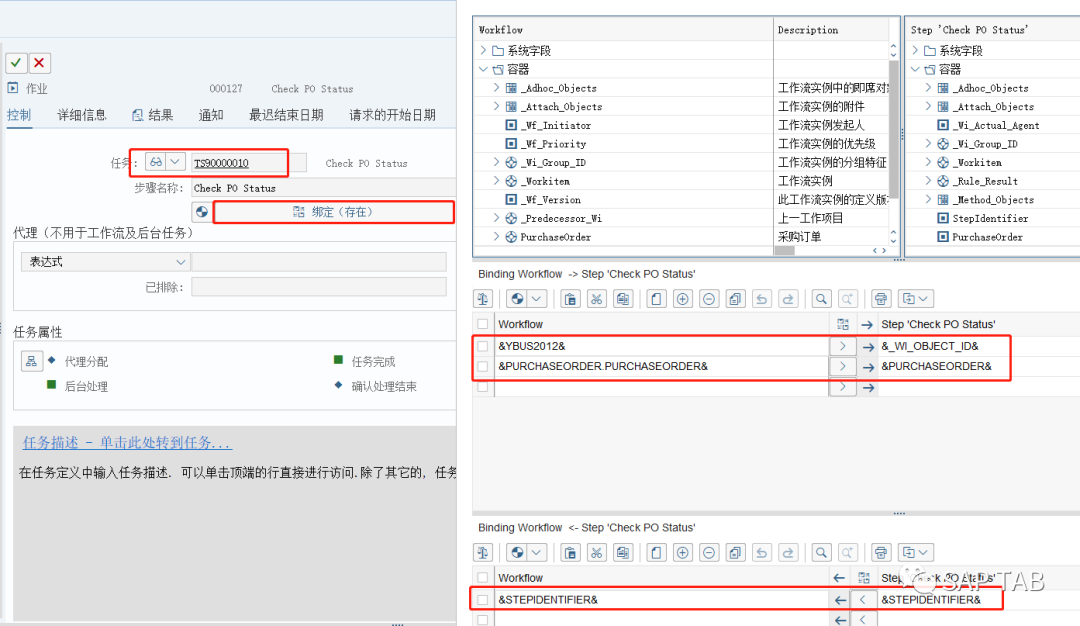The width and height of the screenshot is (1080, 626).
Task: Open the 结果 tab
Action: click(x=153, y=115)
